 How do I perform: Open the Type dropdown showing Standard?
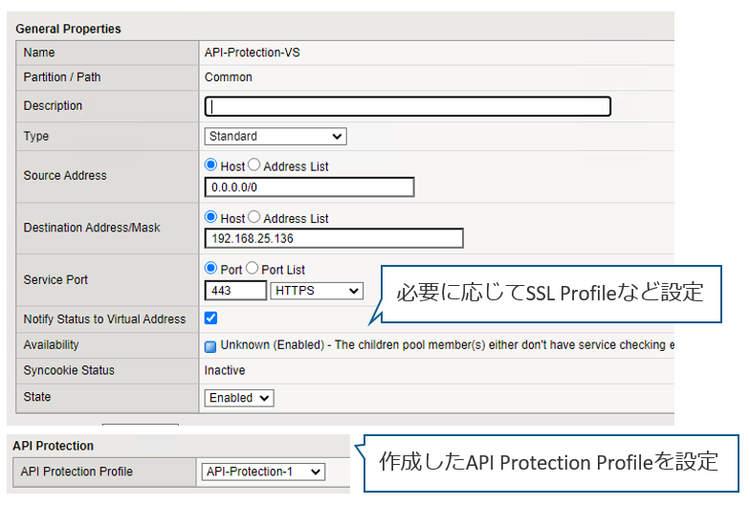pyautogui.click(x=275, y=136)
